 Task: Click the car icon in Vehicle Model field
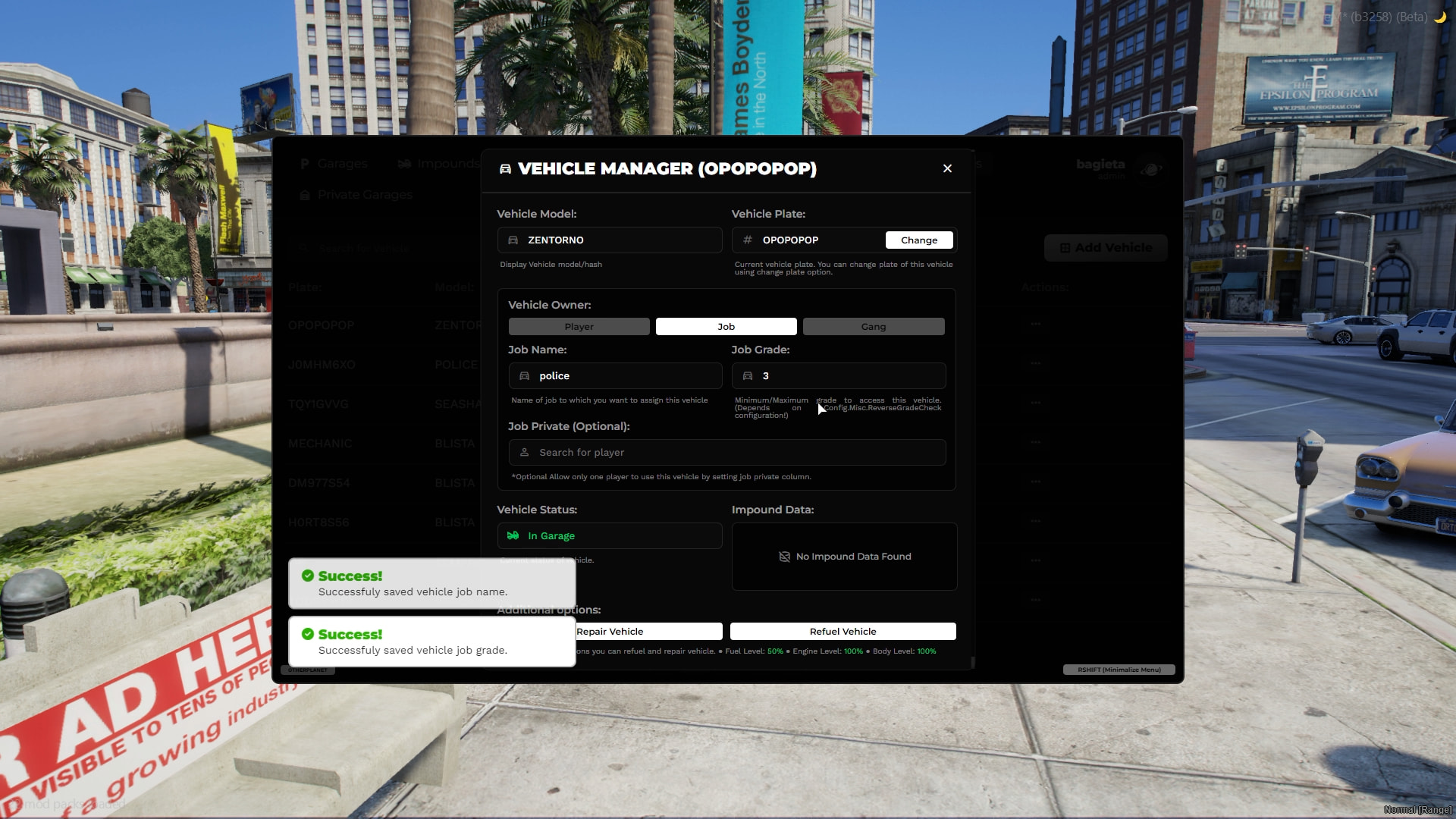point(513,240)
